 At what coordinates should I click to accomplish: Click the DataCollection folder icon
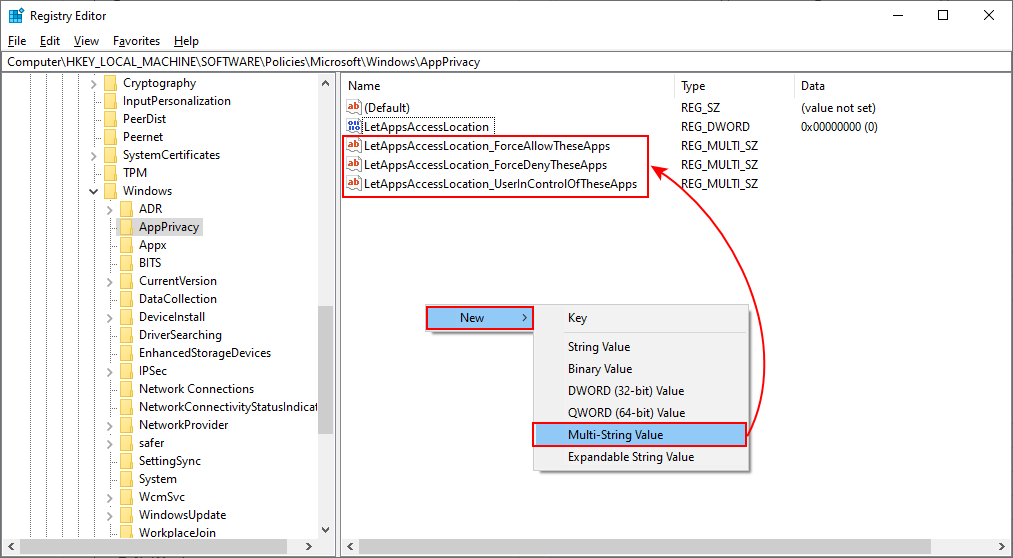pos(127,299)
